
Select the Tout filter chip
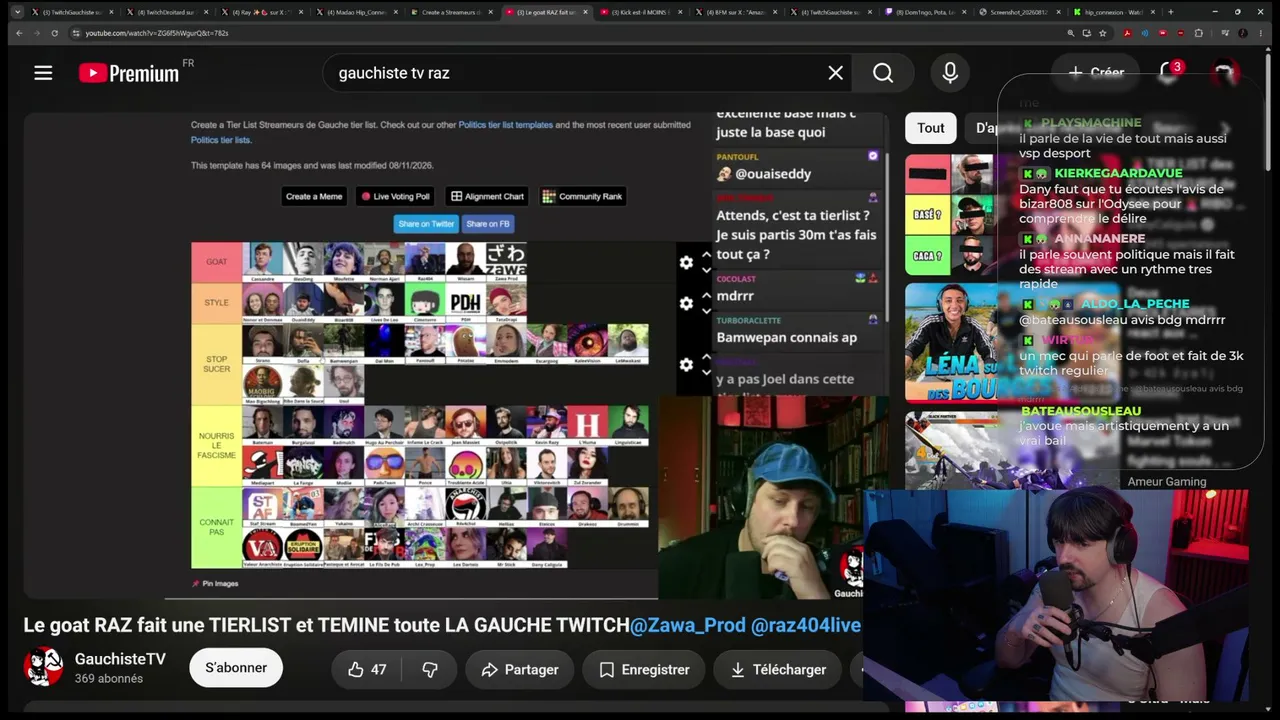[931, 128]
